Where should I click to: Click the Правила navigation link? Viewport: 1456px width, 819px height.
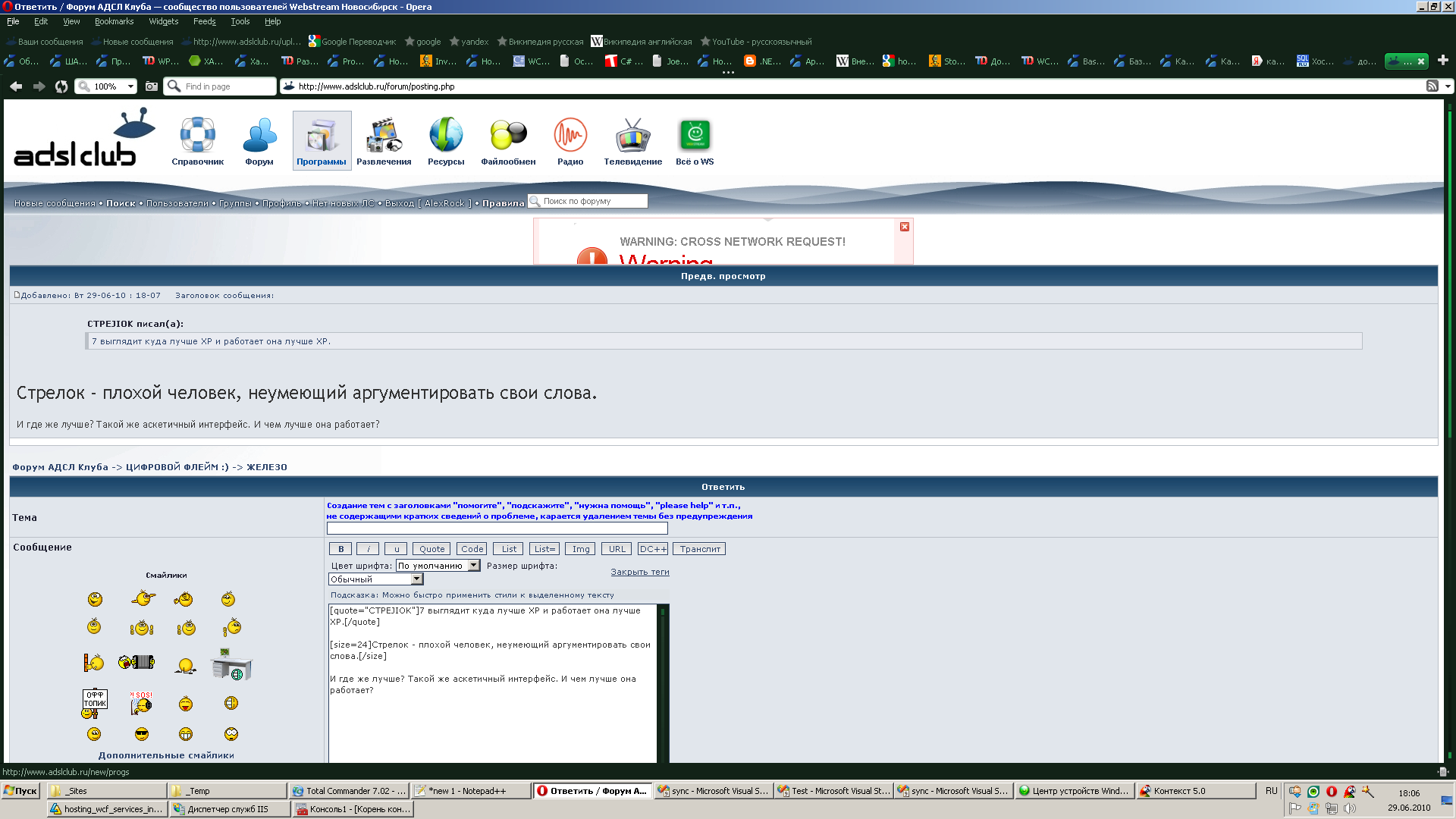coord(504,203)
